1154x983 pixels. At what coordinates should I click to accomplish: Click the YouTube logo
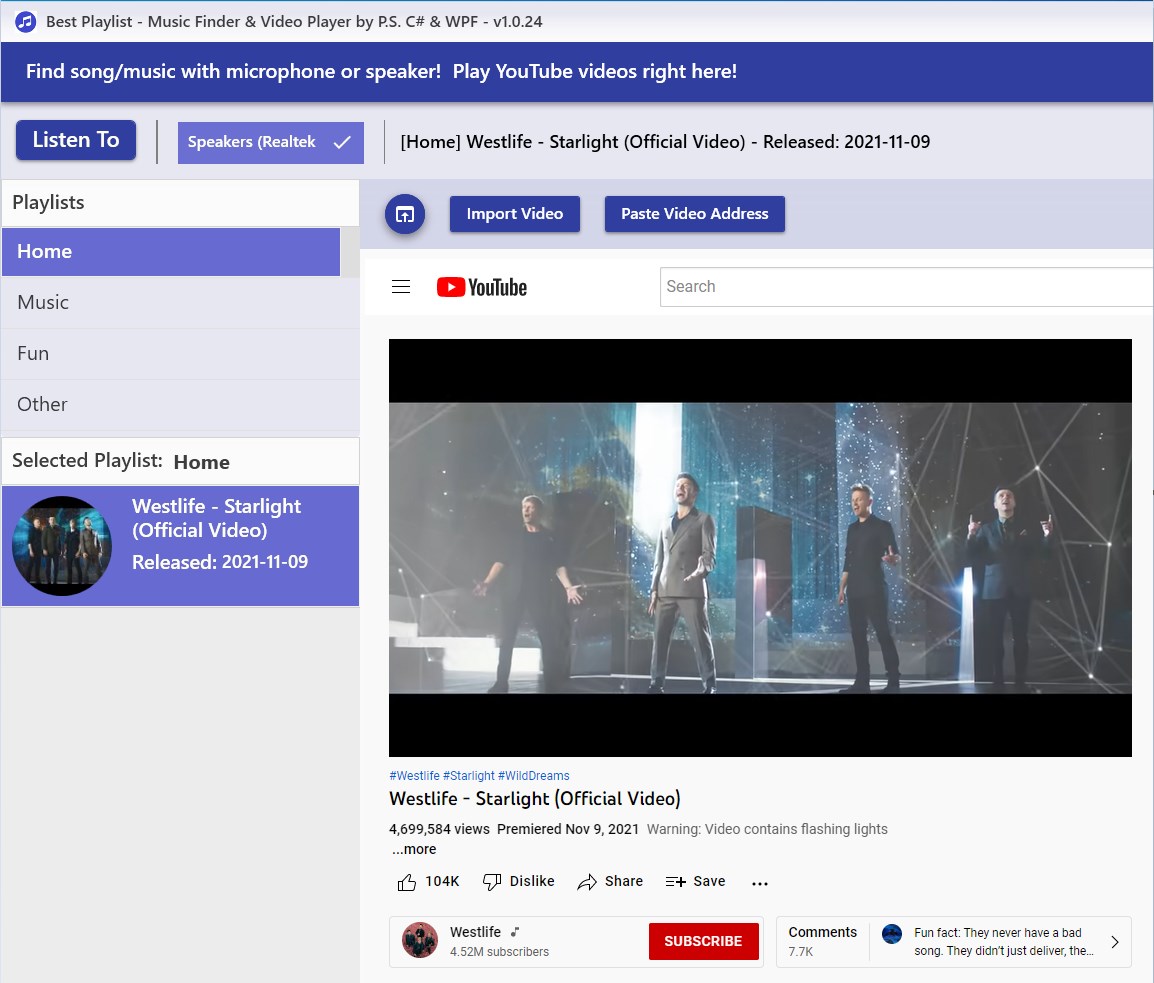[482, 287]
